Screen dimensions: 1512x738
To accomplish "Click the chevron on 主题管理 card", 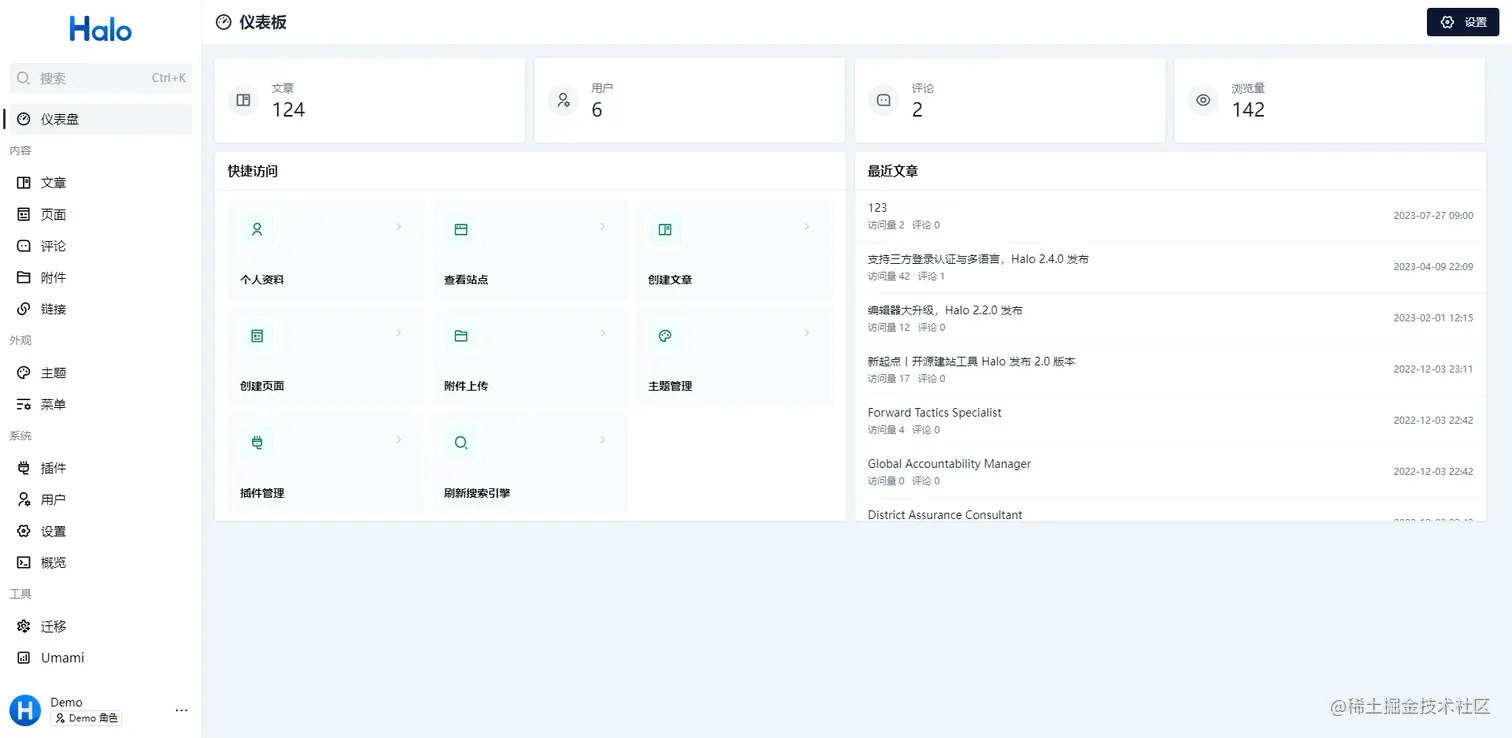I will pos(807,333).
